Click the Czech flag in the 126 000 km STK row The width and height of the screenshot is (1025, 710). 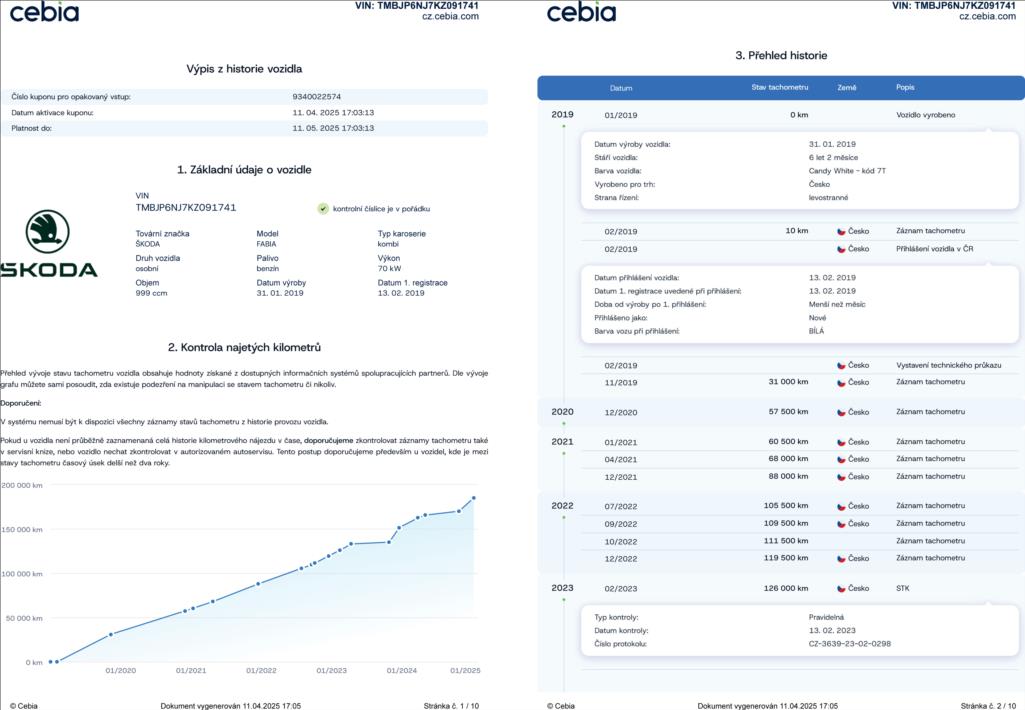(841, 588)
